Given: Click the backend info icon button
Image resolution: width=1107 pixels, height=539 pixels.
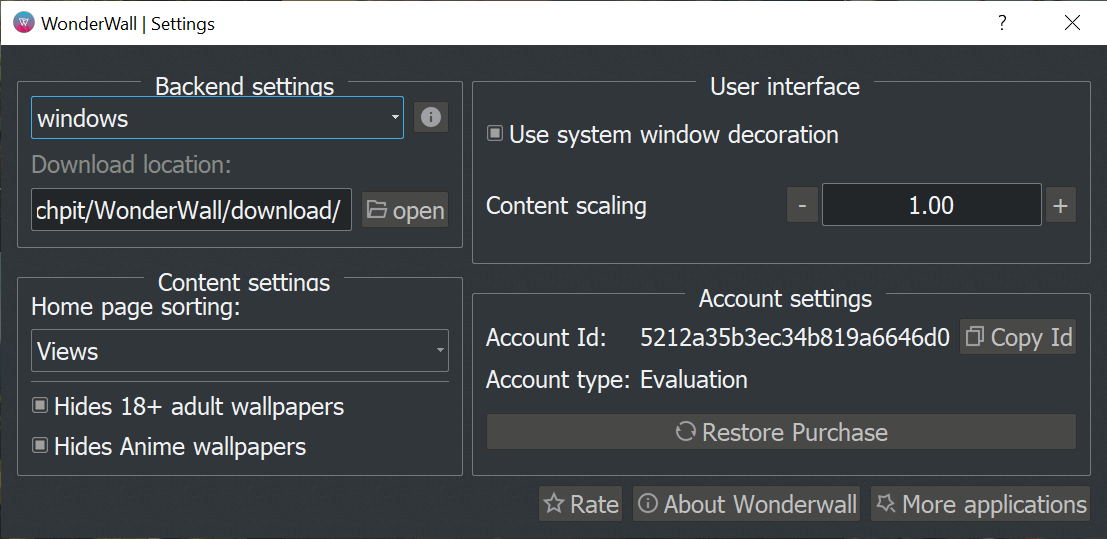Looking at the screenshot, I should click(431, 118).
